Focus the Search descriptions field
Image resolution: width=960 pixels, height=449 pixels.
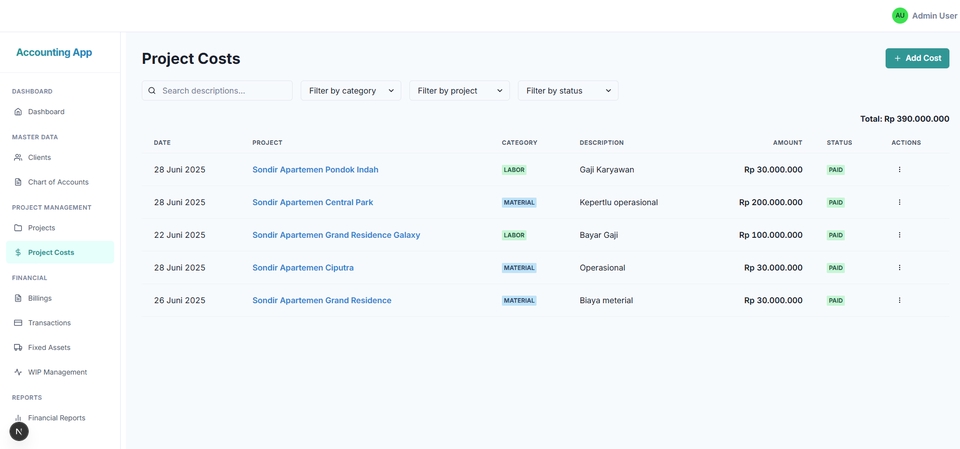[217, 91]
